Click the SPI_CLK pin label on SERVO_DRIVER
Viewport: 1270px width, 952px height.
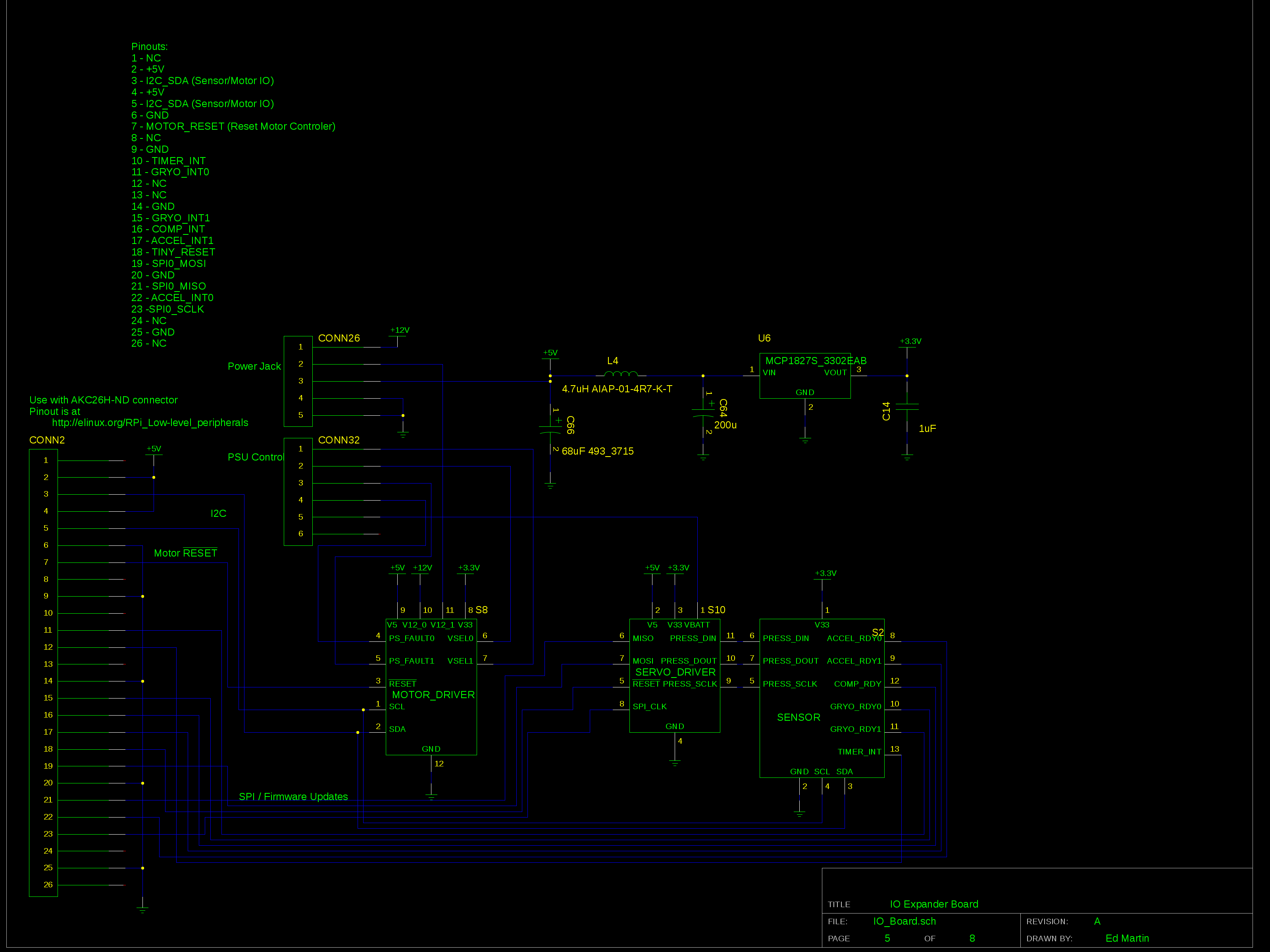tap(649, 706)
